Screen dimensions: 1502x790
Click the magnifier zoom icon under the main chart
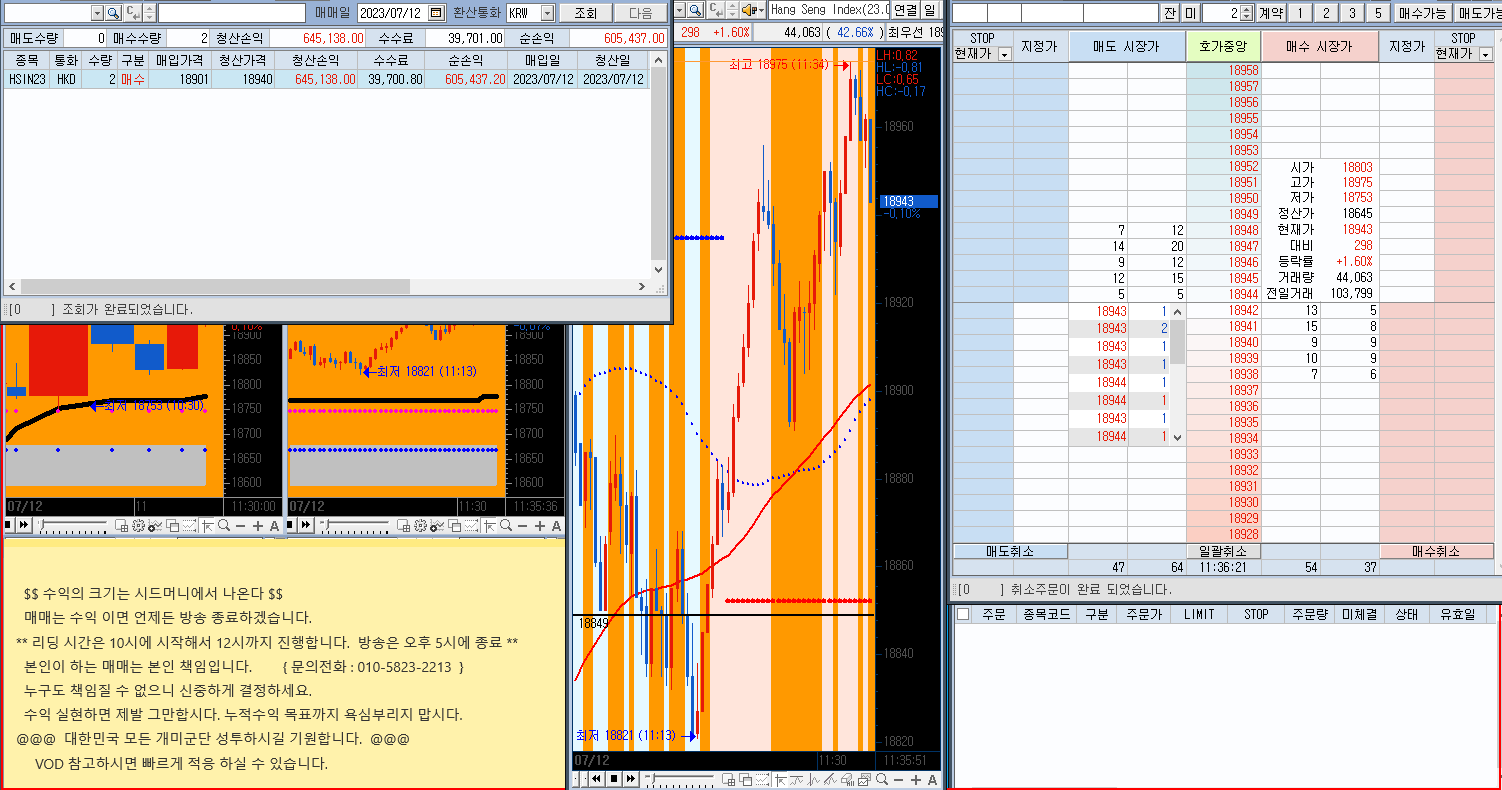(x=882, y=779)
